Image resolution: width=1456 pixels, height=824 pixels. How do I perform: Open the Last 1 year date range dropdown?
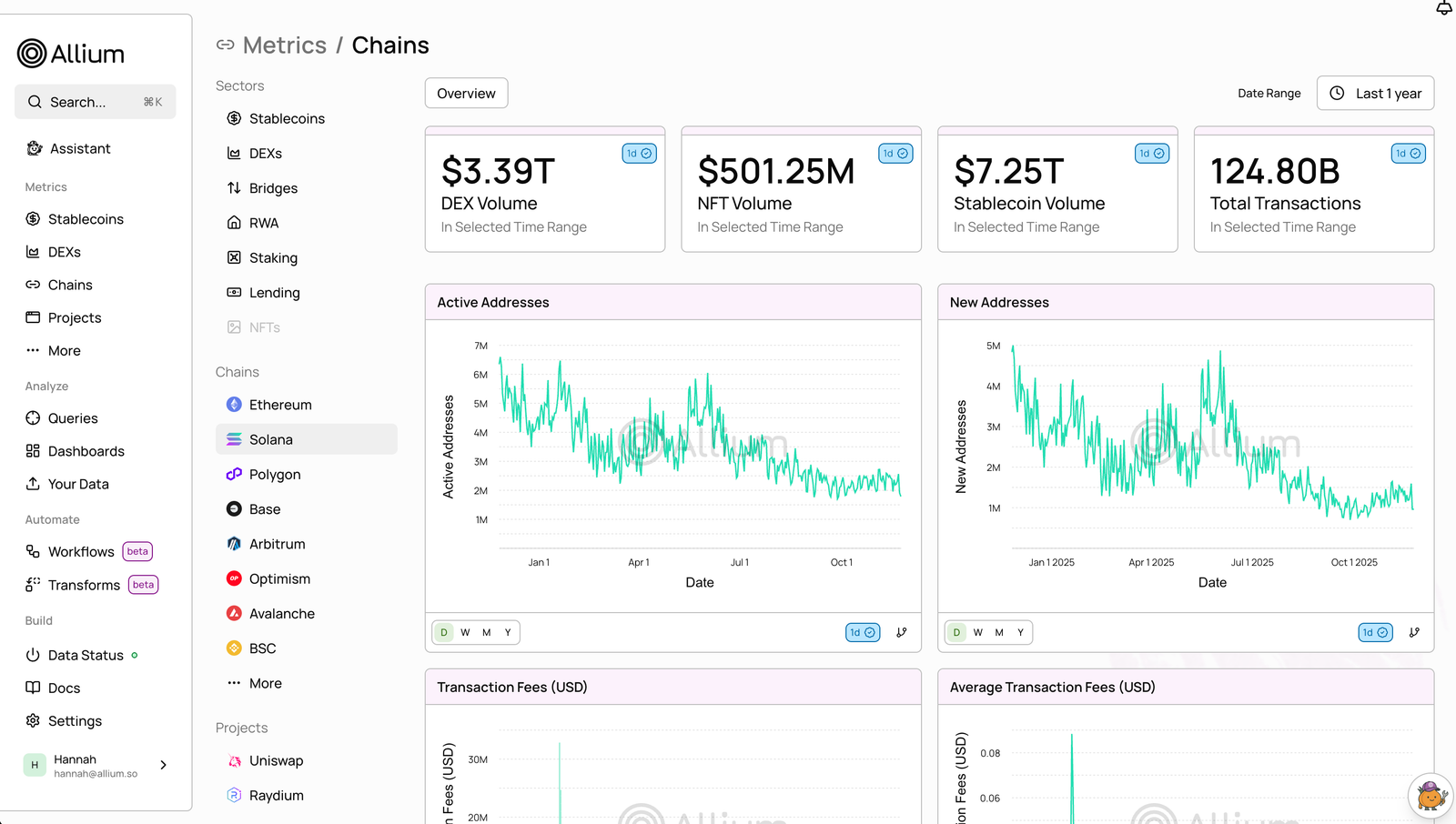[1375, 94]
